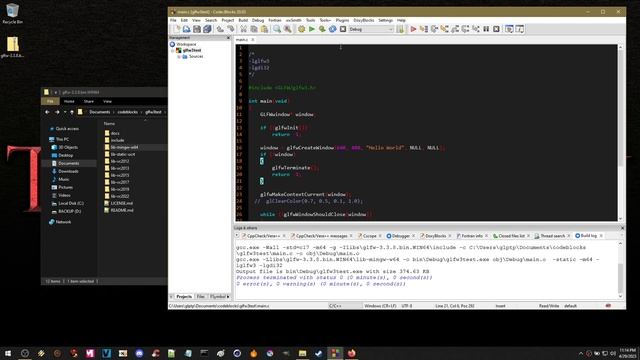Switch to the Files management tab
Viewport: 640px width, 360px height.
pyautogui.click(x=200, y=296)
